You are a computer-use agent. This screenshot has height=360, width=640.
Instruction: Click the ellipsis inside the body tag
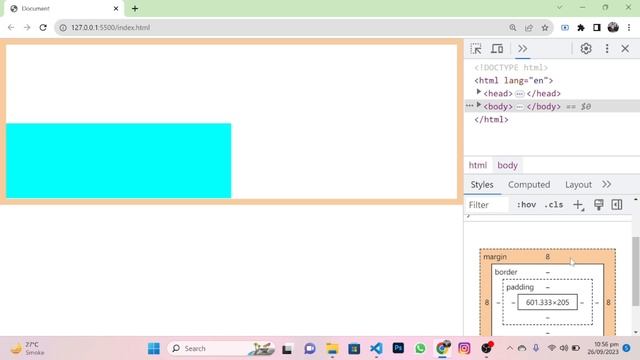[519, 107]
